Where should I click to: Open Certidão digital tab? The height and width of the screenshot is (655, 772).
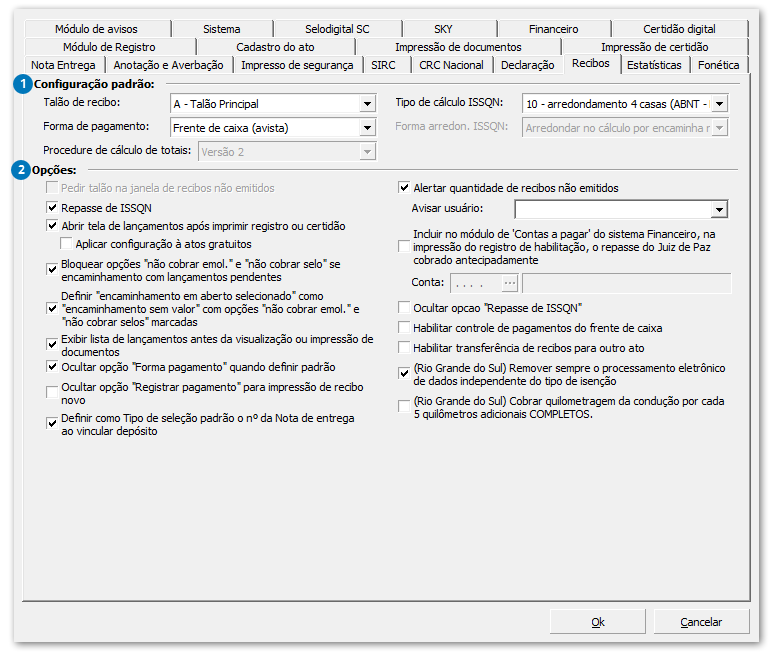(679, 29)
